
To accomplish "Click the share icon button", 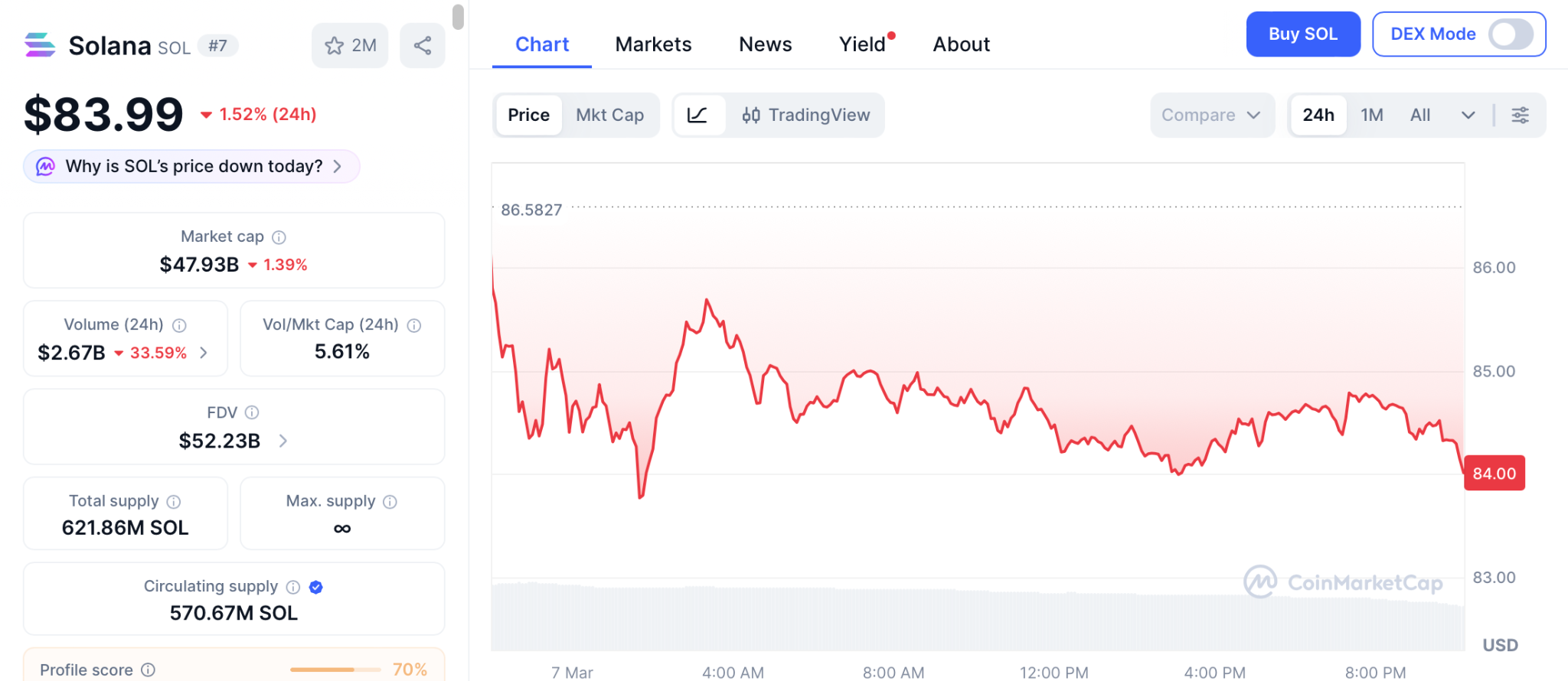I will point(423,46).
